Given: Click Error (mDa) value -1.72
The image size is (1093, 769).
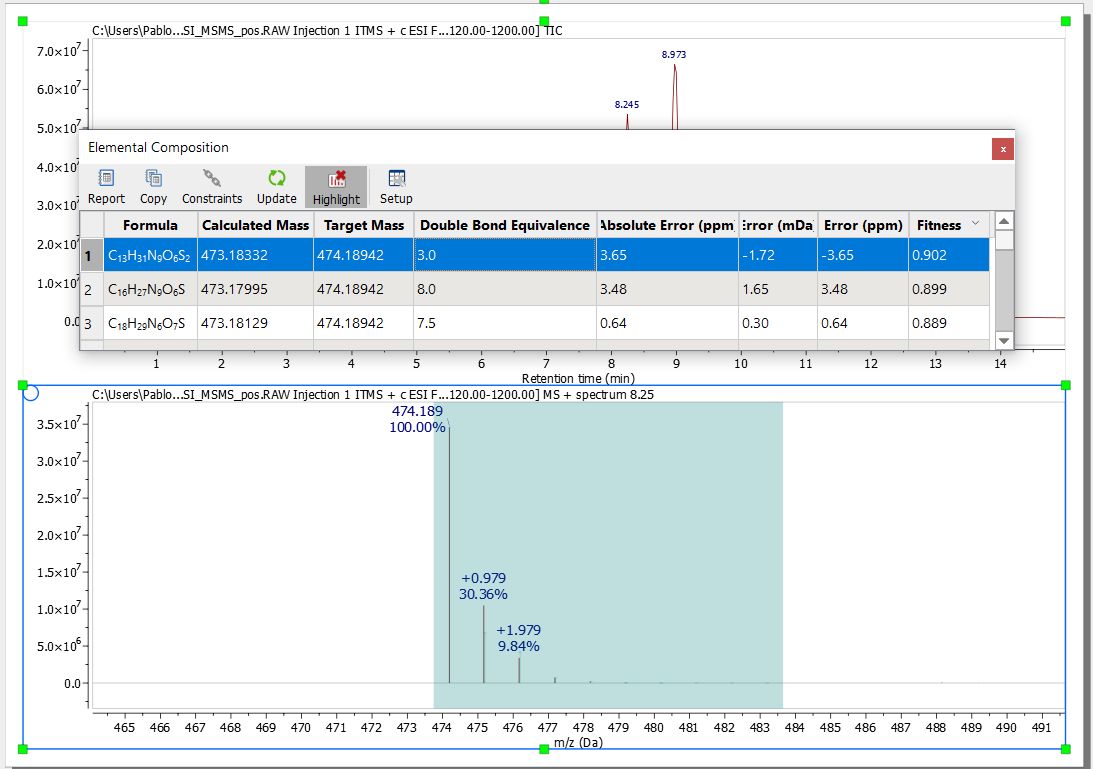Looking at the screenshot, I should point(758,255).
